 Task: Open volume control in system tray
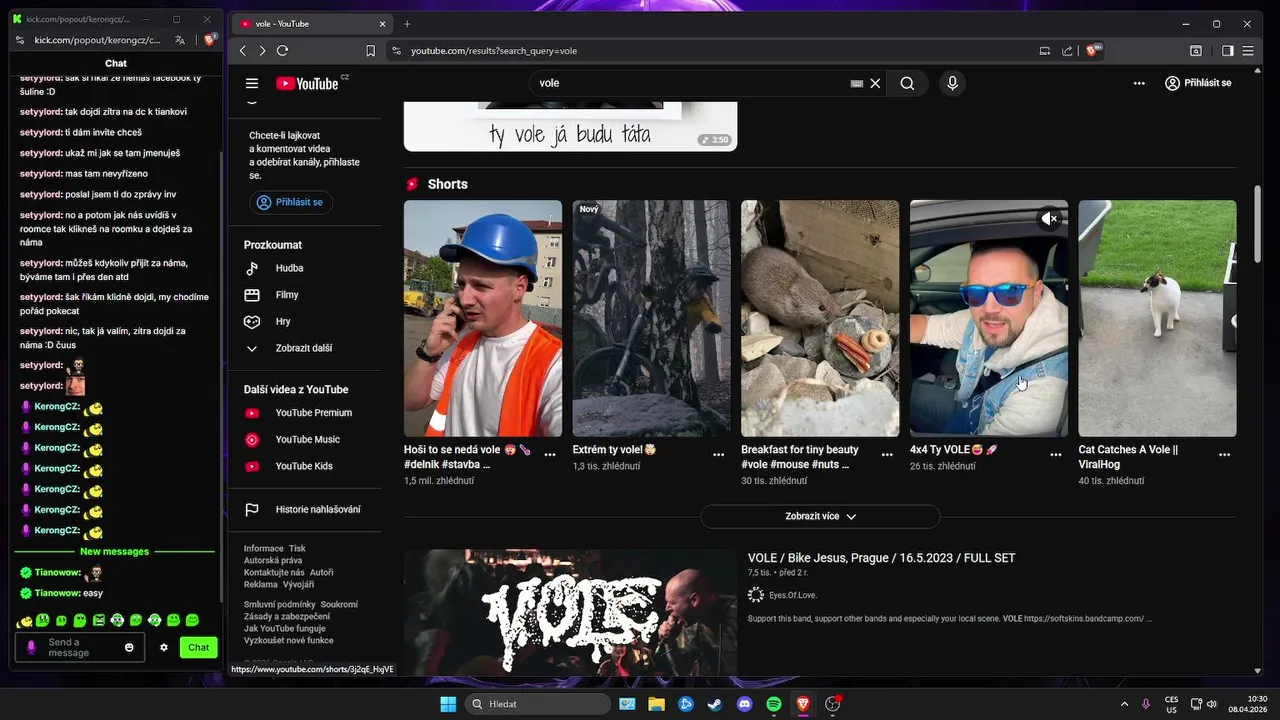pyautogui.click(x=1212, y=704)
